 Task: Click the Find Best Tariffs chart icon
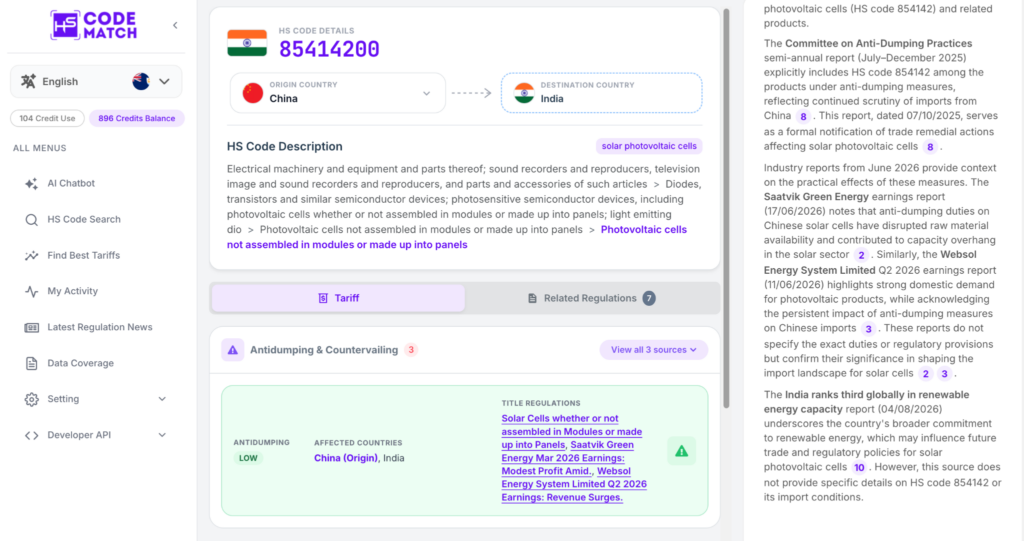point(31,255)
